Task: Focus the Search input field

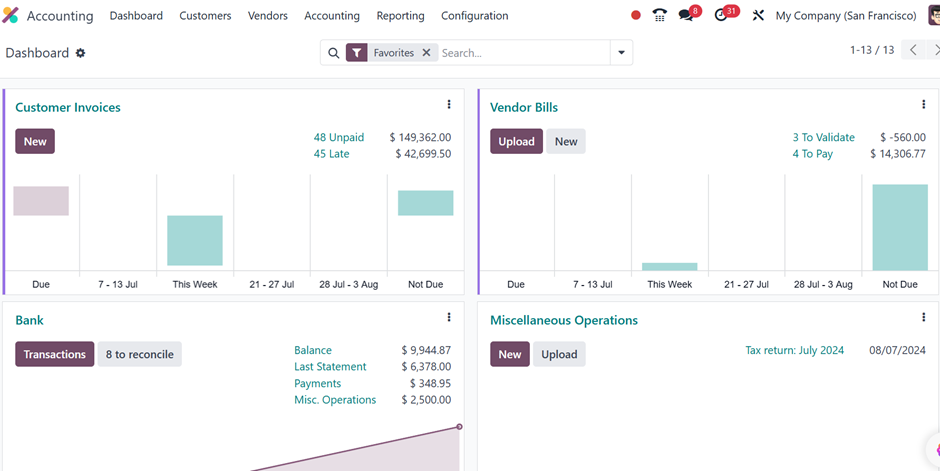Action: coord(525,53)
